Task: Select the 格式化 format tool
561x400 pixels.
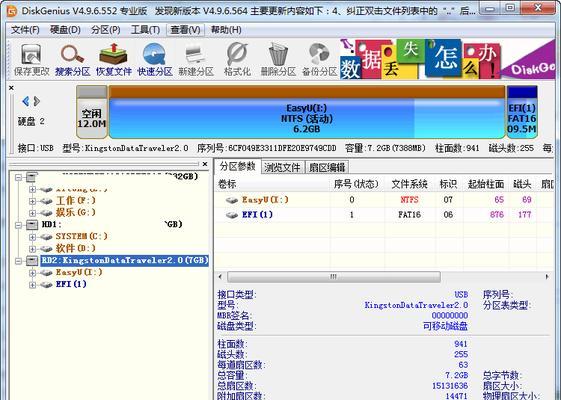Action: [237, 60]
